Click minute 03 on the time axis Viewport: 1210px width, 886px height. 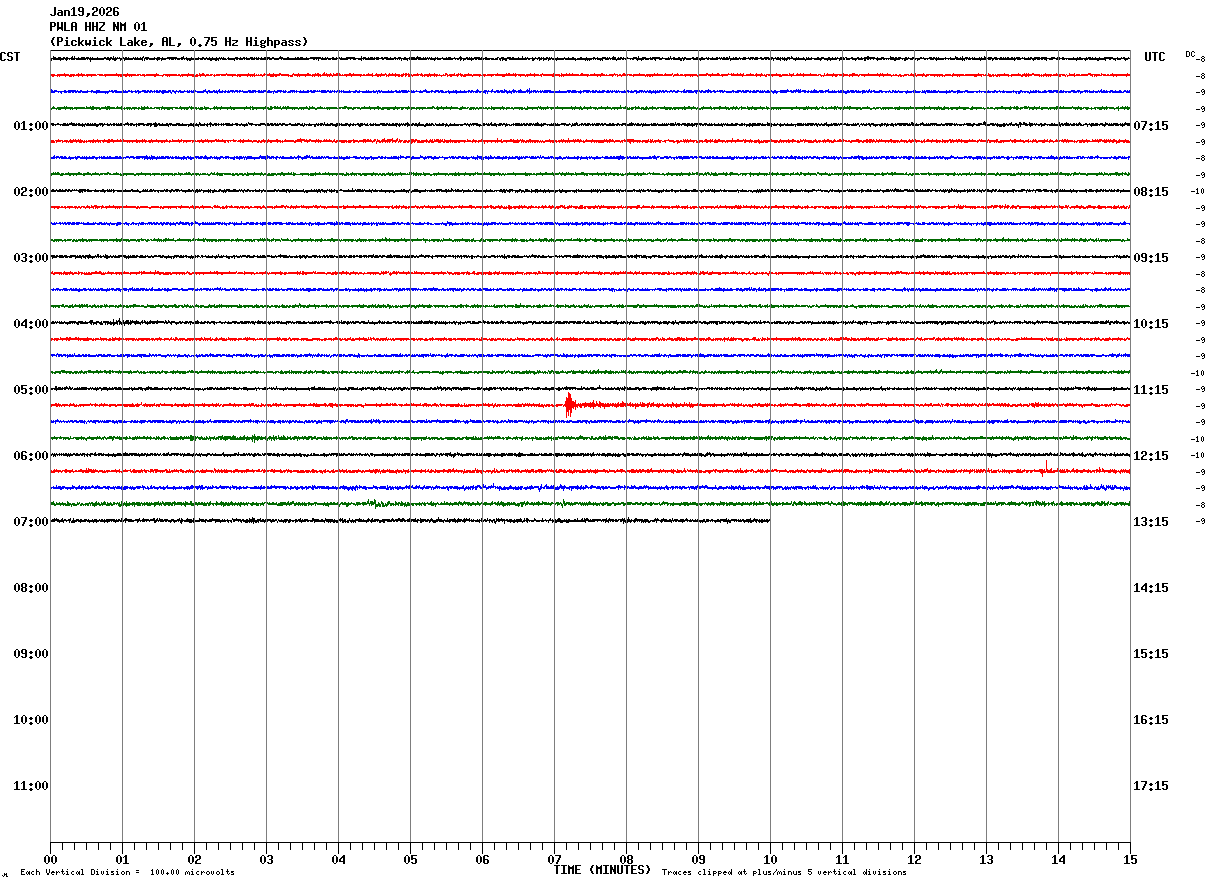coord(266,859)
